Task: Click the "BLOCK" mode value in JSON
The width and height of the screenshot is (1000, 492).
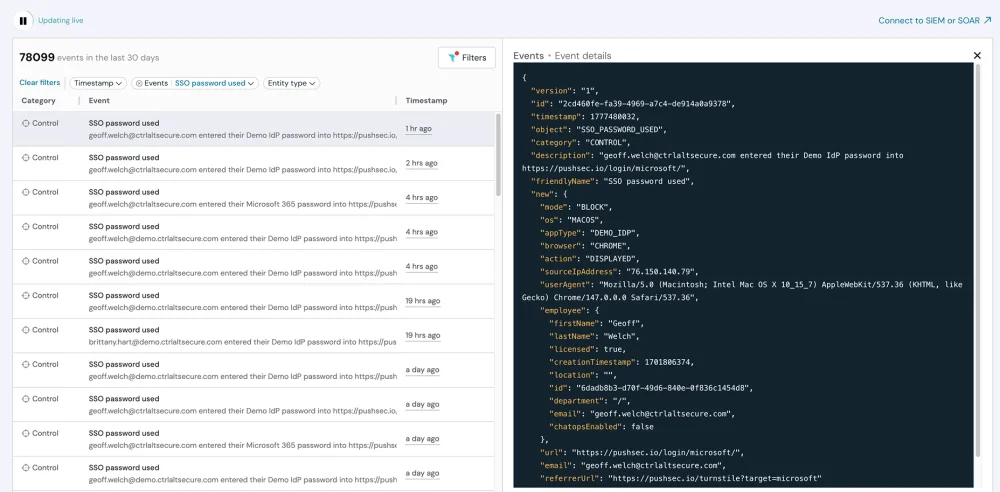Action: 594,207
